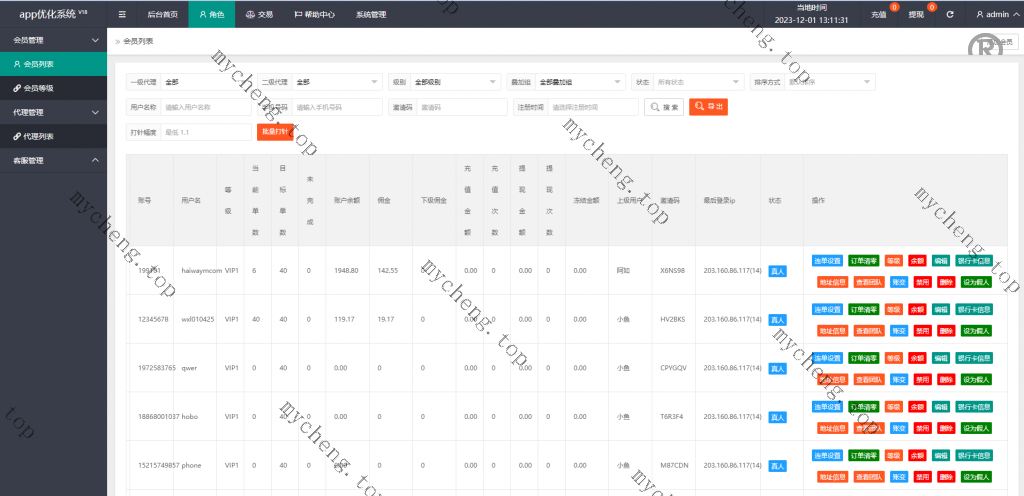The height and width of the screenshot is (496, 1024).
Task: Click the hamburger menu collapse icon
Action: [x=122, y=15]
